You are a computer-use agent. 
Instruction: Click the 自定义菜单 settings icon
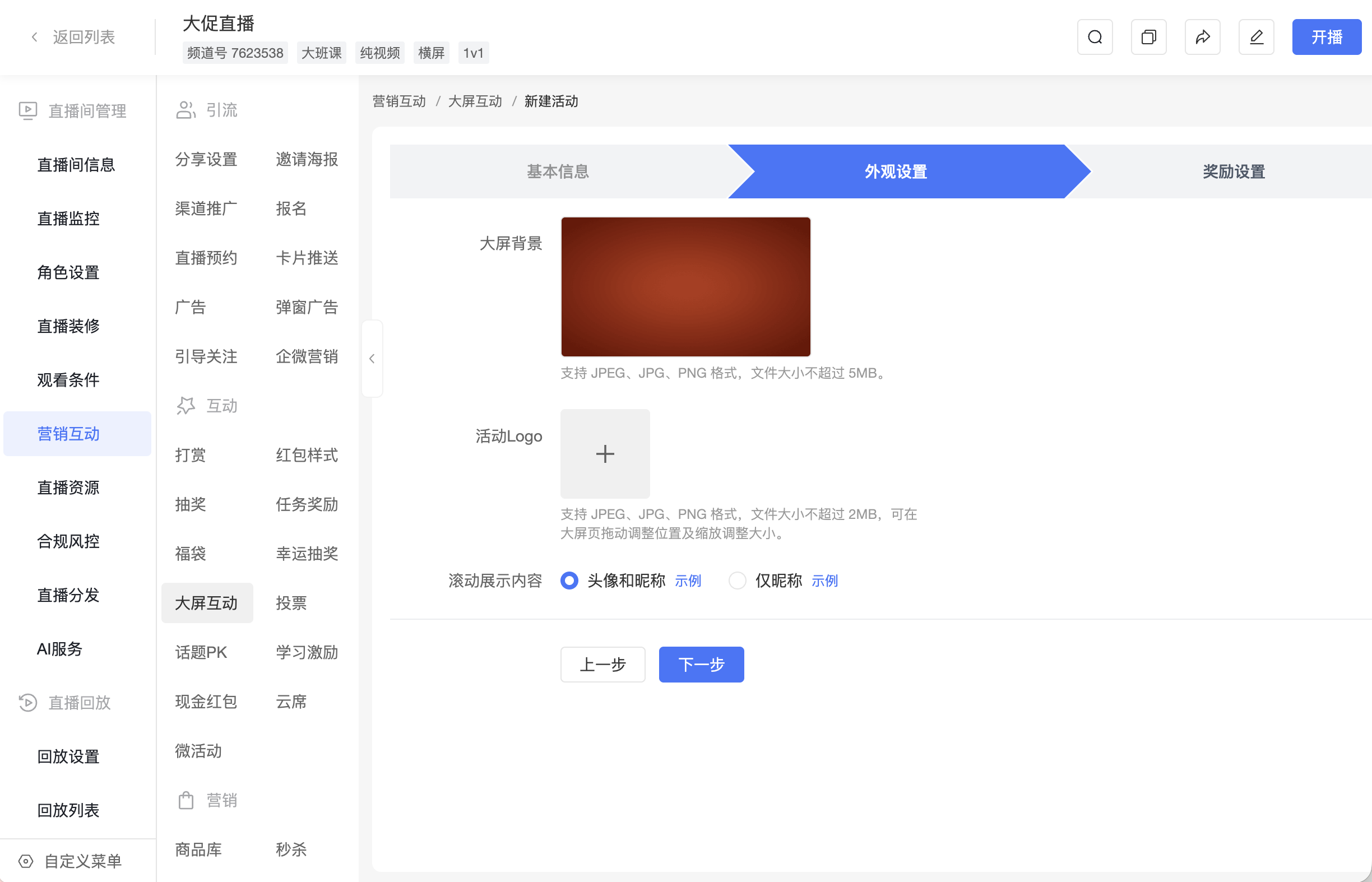click(x=26, y=861)
